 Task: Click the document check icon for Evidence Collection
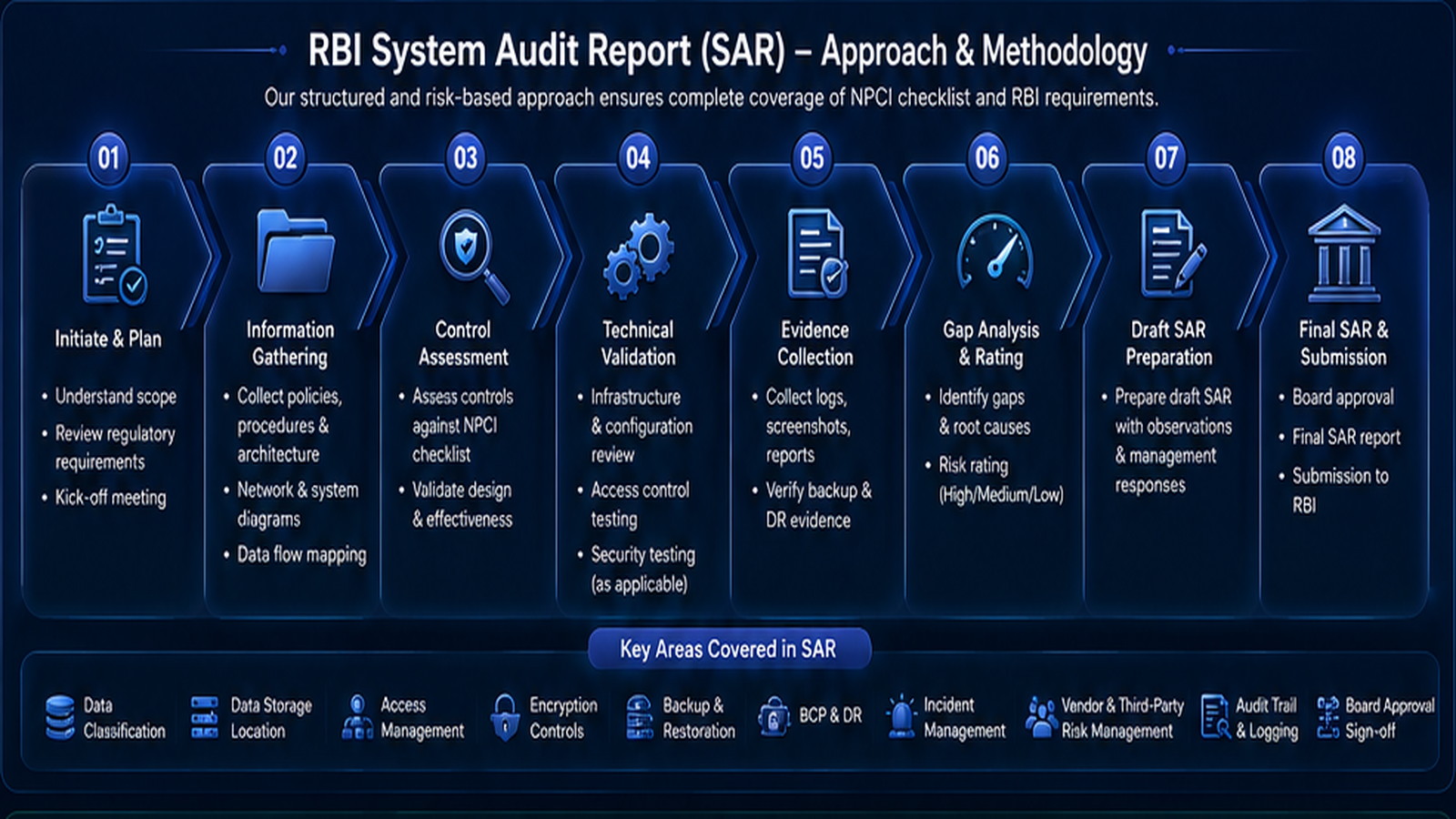pos(816,253)
